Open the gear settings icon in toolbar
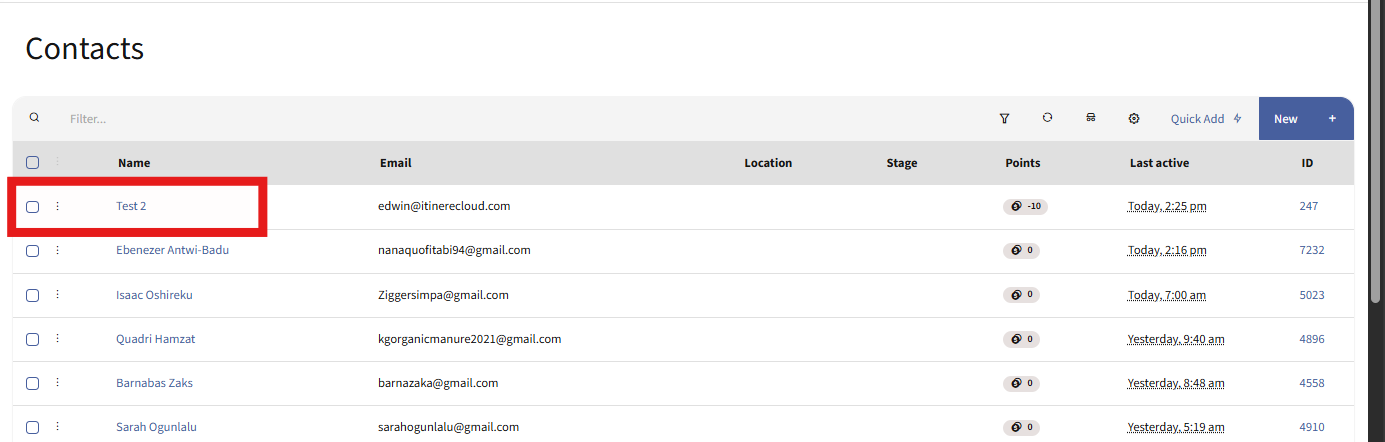The height and width of the screenshot is (442, 1385). 1134,118
